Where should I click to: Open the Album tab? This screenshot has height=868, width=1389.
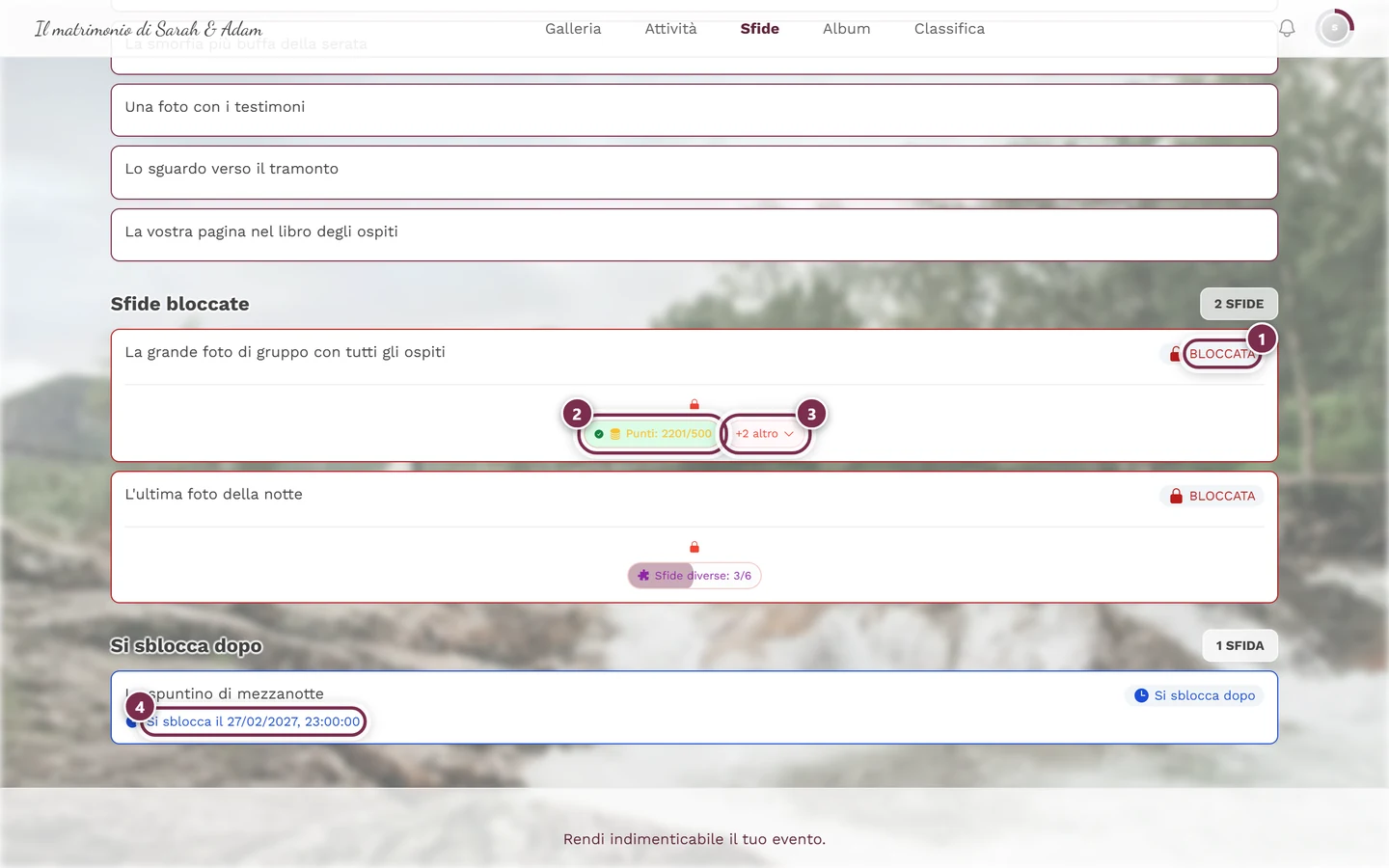coord(847,29)
